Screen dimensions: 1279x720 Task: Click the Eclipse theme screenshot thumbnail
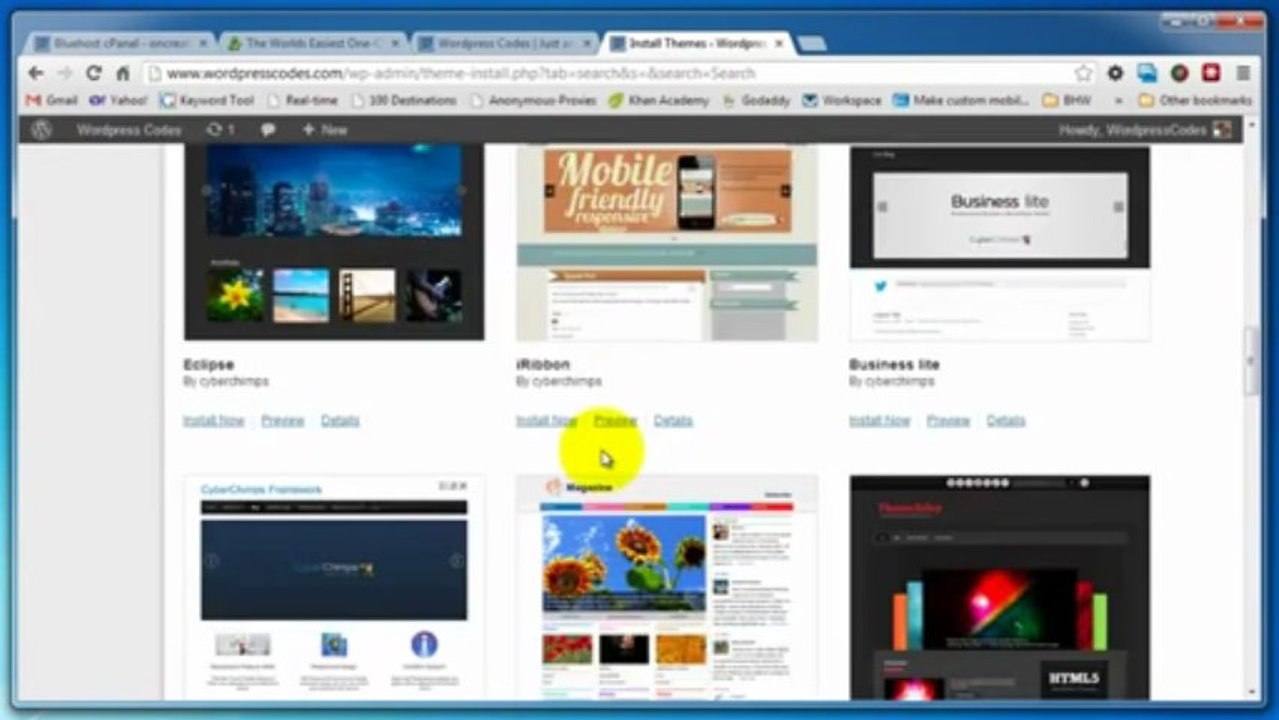(x=334, y=243)
